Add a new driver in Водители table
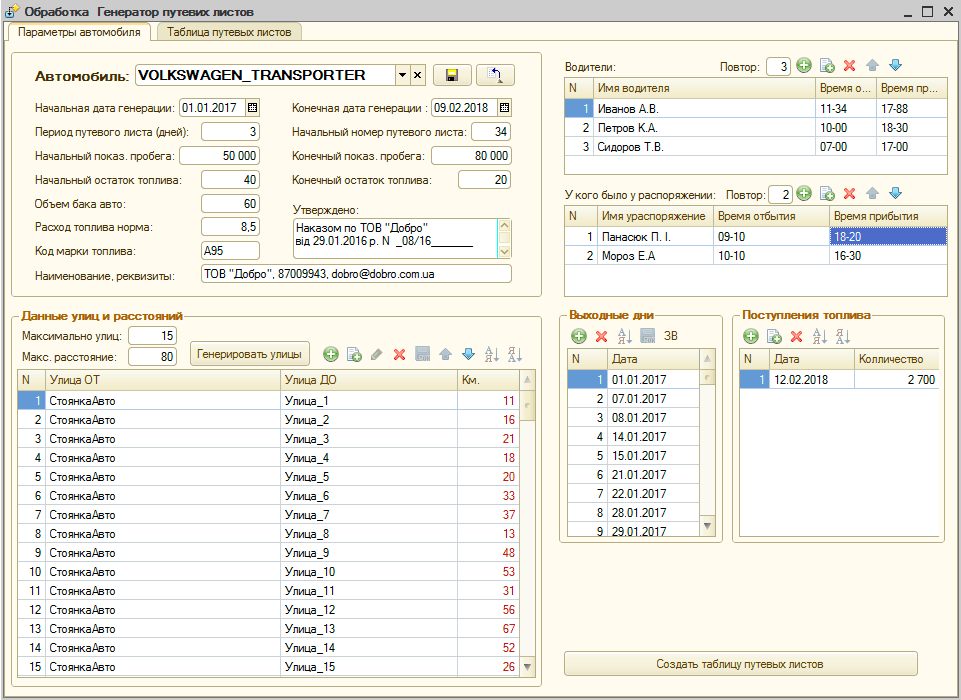Screen dimensions: 961x700 pos(804,66)
